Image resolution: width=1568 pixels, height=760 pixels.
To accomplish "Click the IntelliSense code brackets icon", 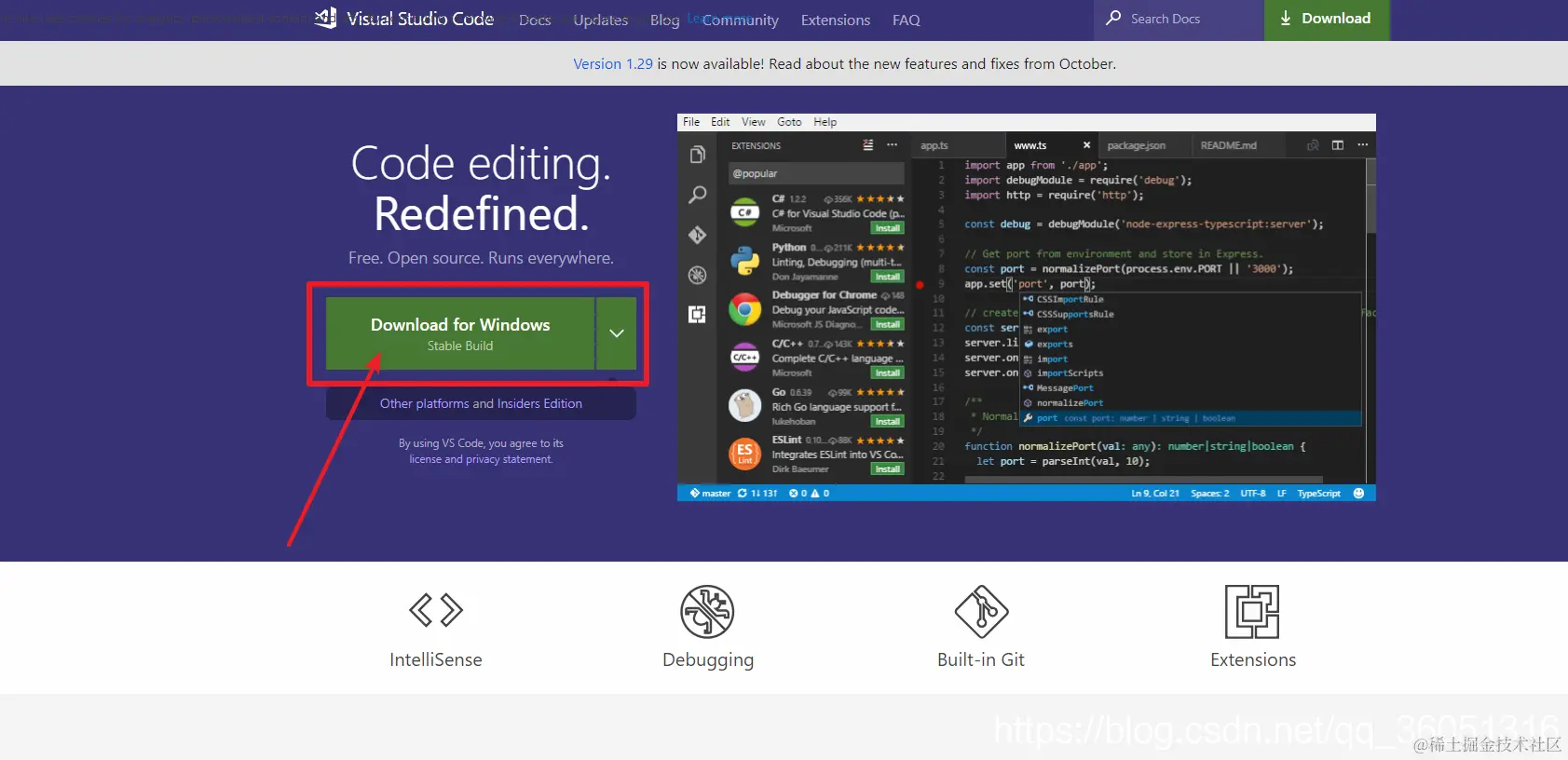I will tap(436, 610).
